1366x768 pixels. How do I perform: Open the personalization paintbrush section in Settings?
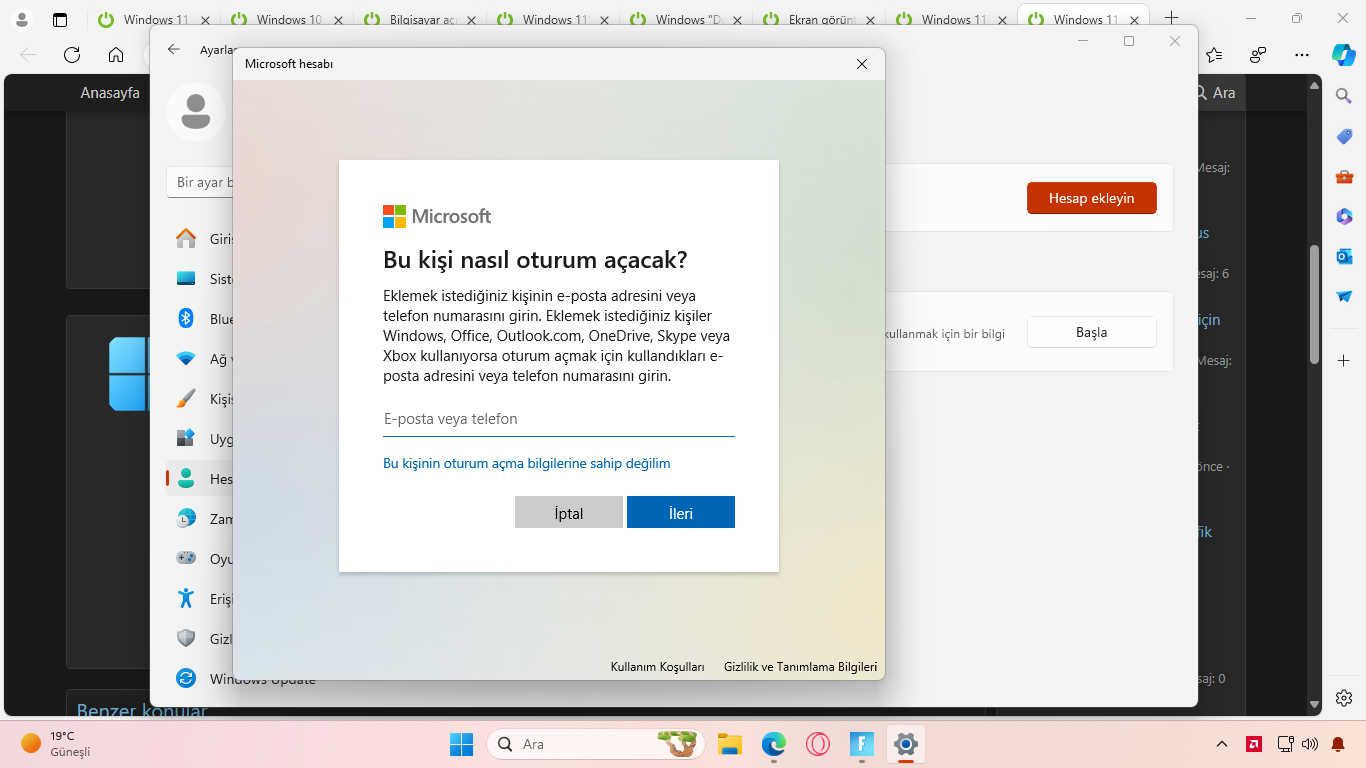[x=200, y=399]
